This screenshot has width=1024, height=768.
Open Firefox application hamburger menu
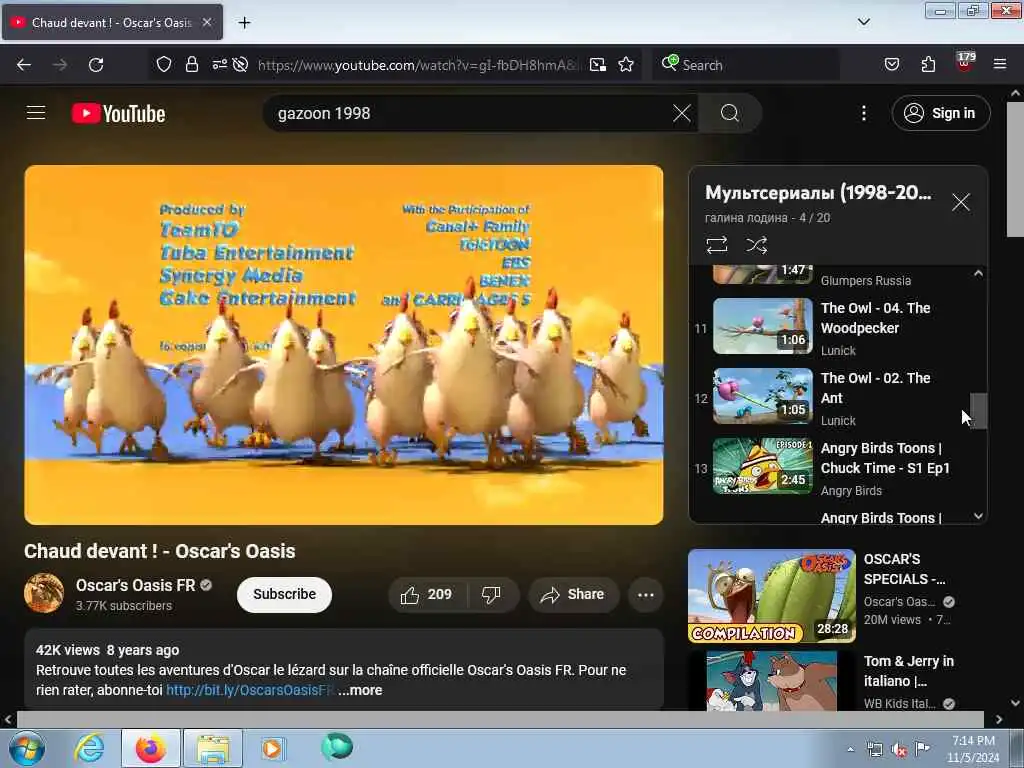click(x=1000, y=64)
